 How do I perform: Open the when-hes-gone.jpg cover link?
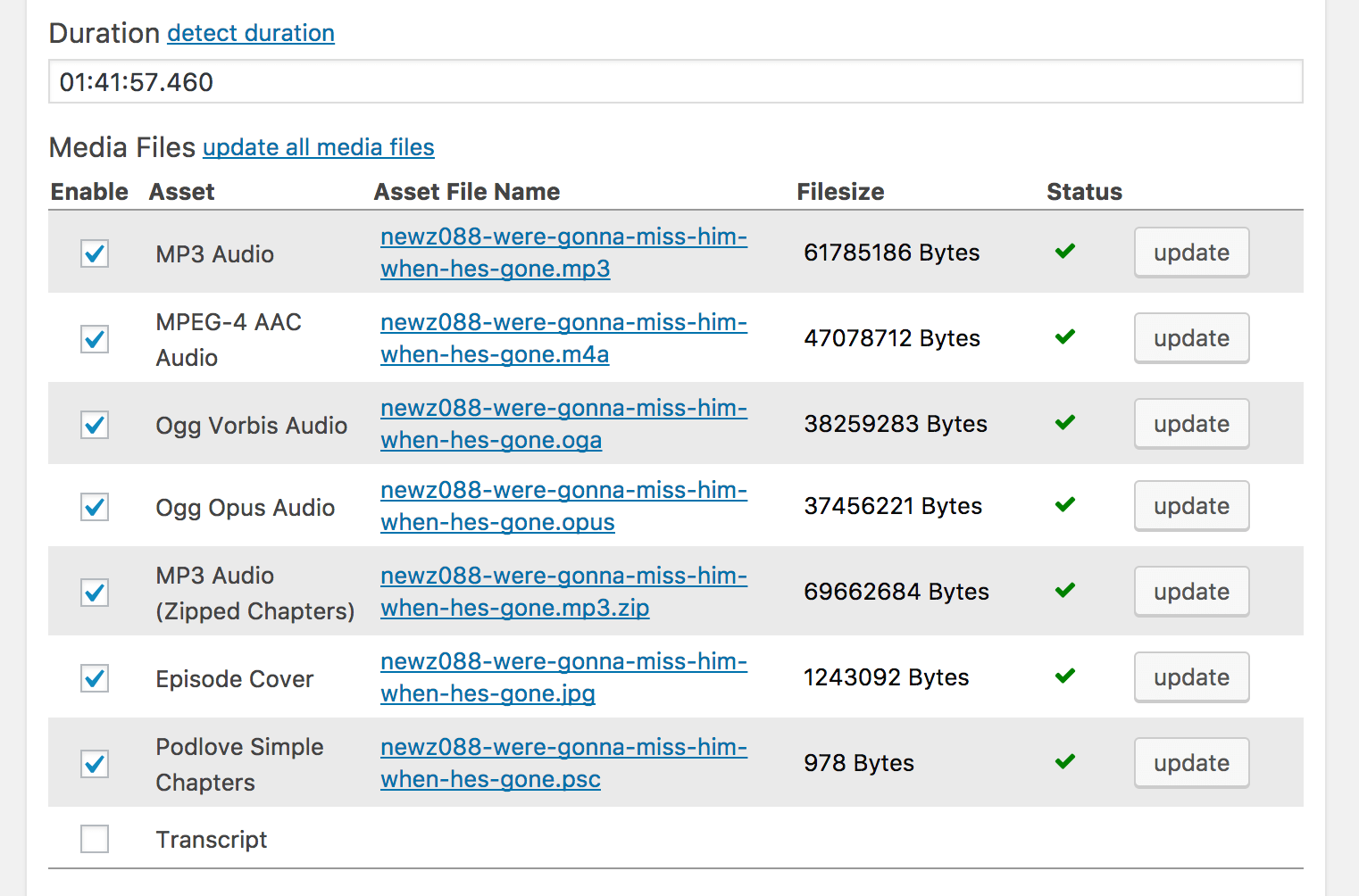tap(564, 677)
